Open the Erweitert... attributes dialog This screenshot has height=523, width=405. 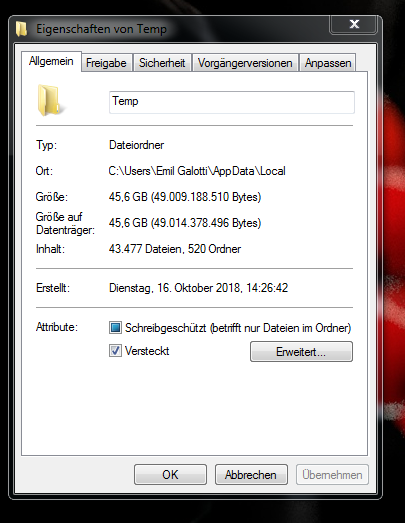pos(301,352)
